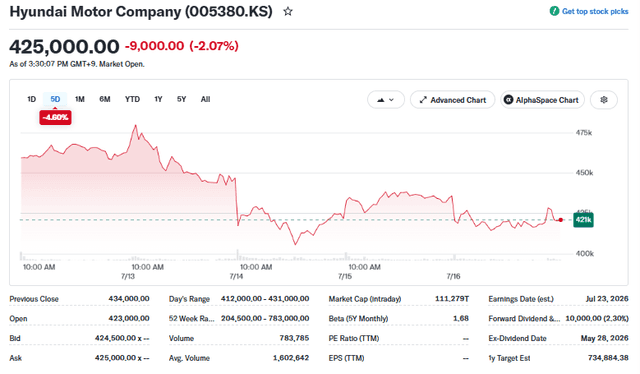
Task: Click the market status timestamp text
Action: click(77, 64)
